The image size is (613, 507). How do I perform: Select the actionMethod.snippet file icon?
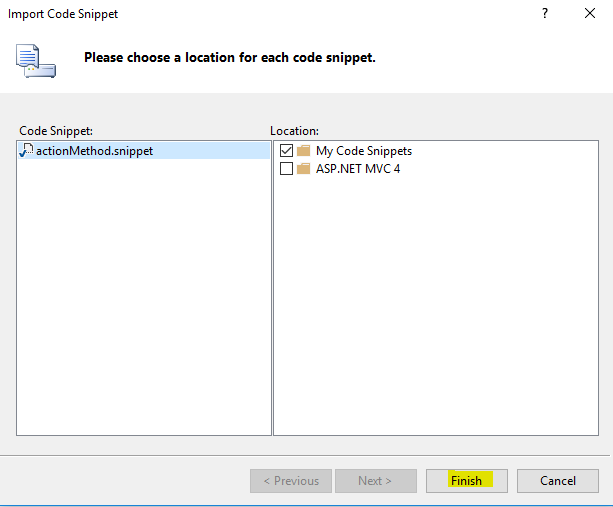click(26, 150)
